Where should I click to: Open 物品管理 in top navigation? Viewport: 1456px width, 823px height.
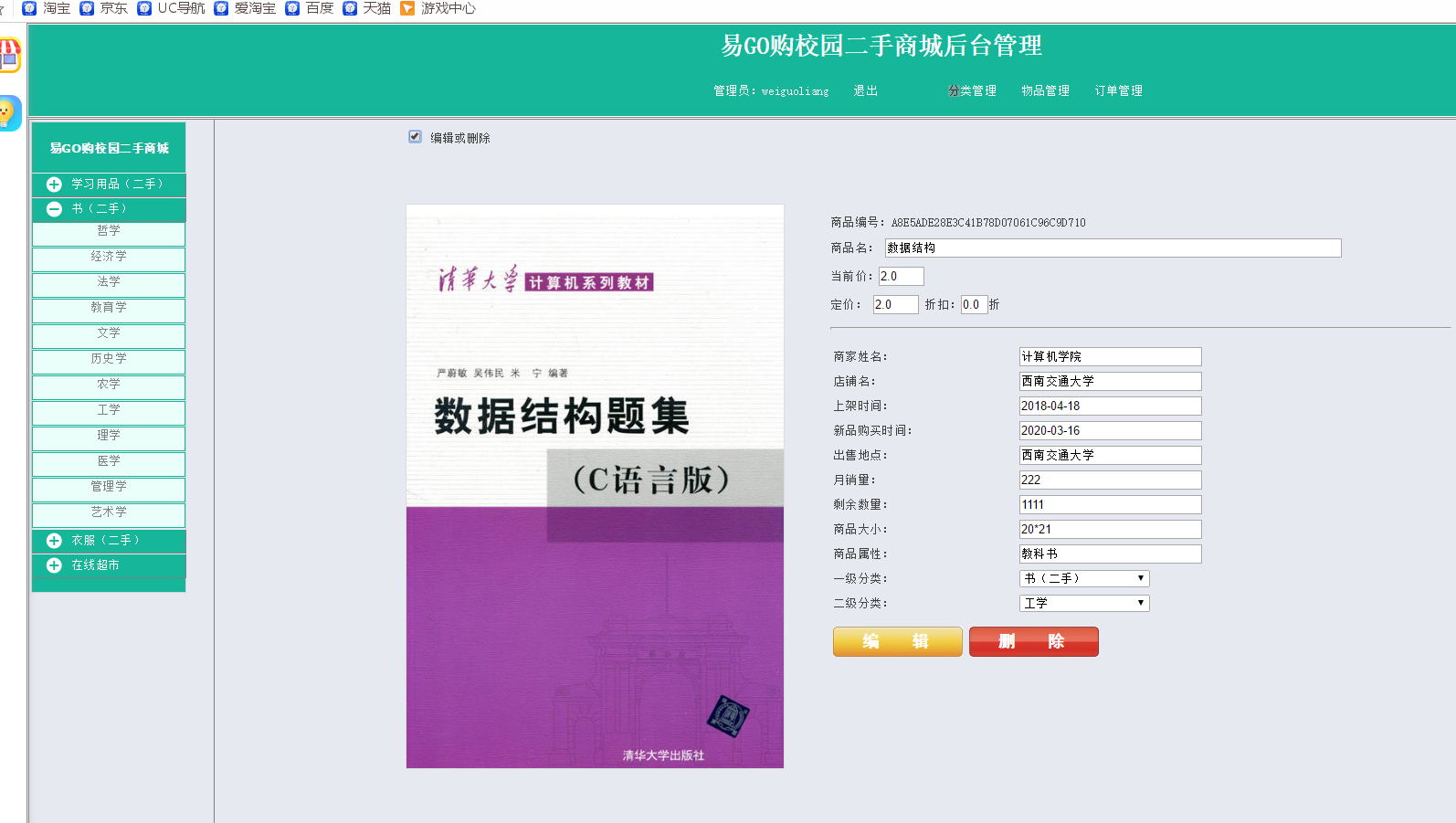click(x=1045, y=90)
